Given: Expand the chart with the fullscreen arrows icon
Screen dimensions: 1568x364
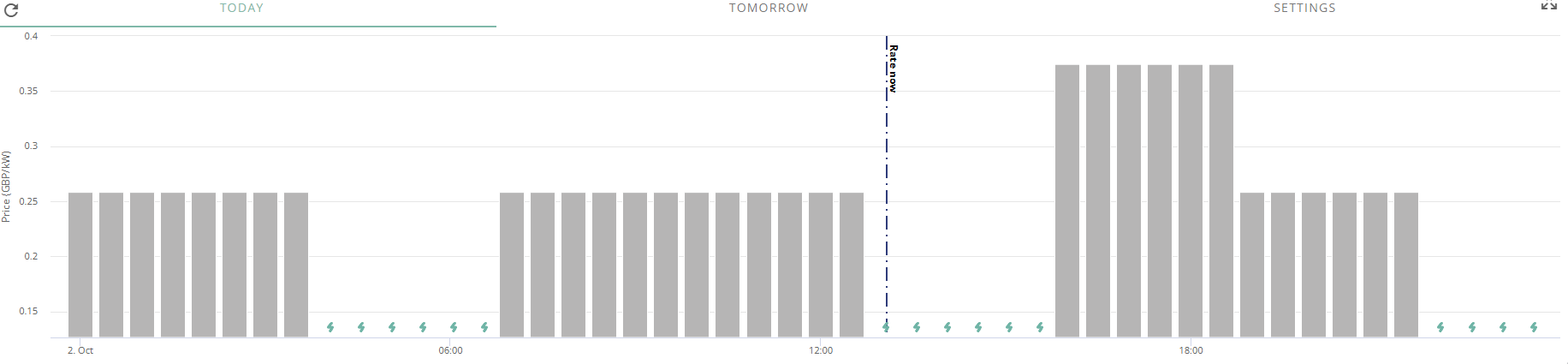Looking at the screenshot, I should [1548, 6].
